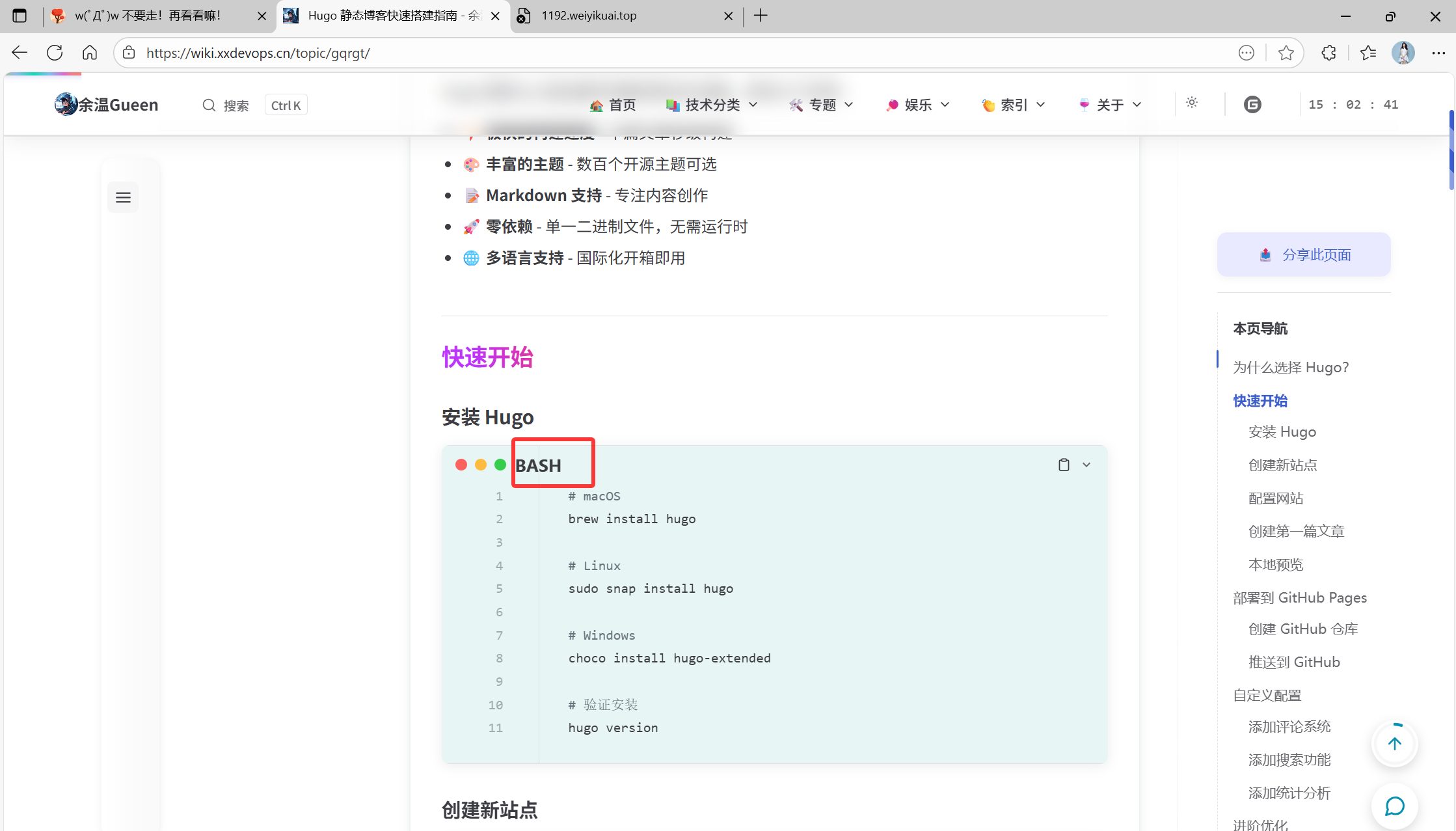Click the scroll-to-top arrow button
1456x831 pixels.
1394,744
